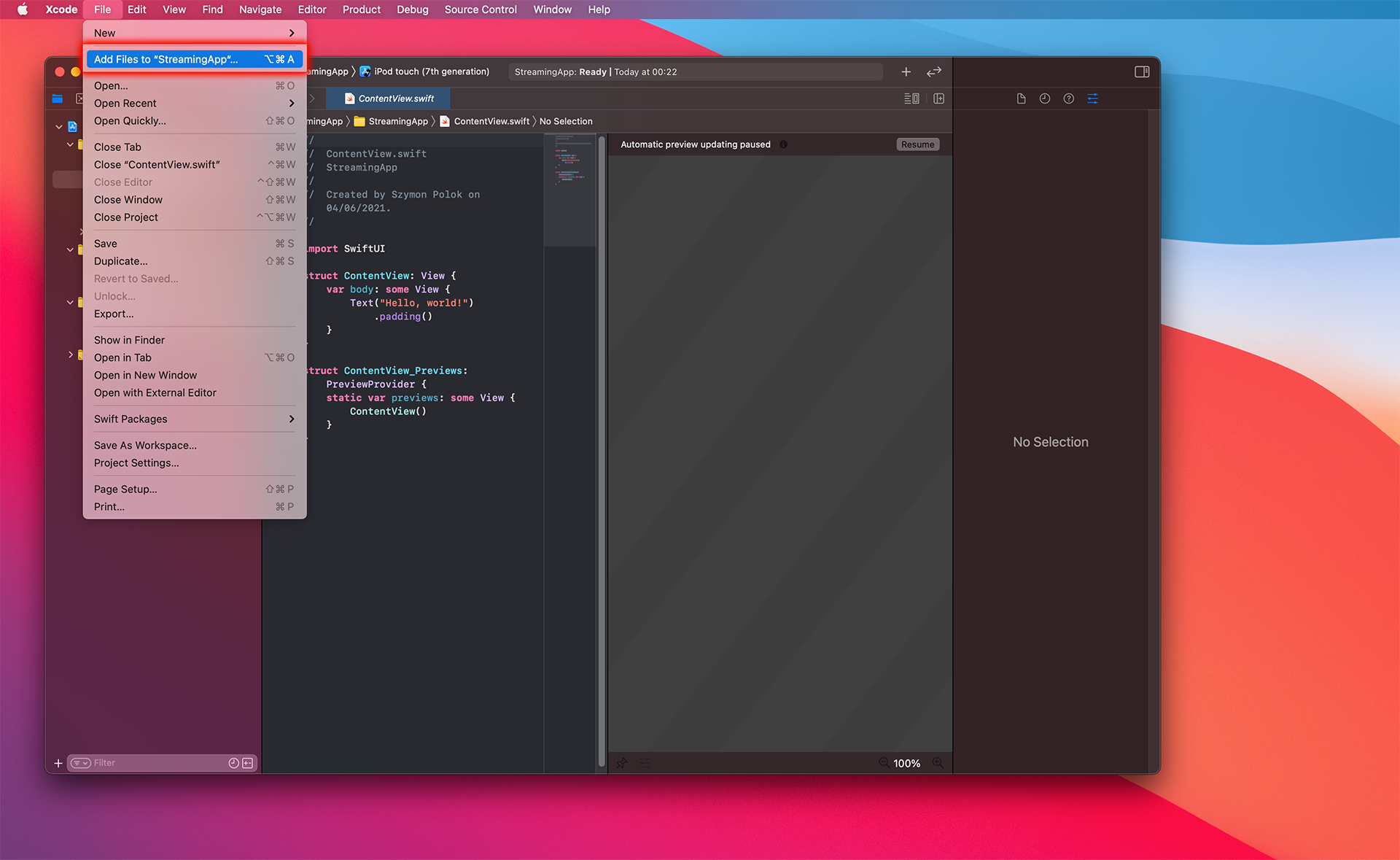Open the Source Control menu

(481, 9)
